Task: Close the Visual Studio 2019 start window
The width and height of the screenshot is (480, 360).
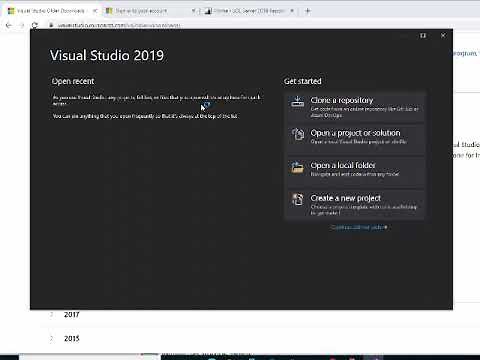Action: coord(443,35)
